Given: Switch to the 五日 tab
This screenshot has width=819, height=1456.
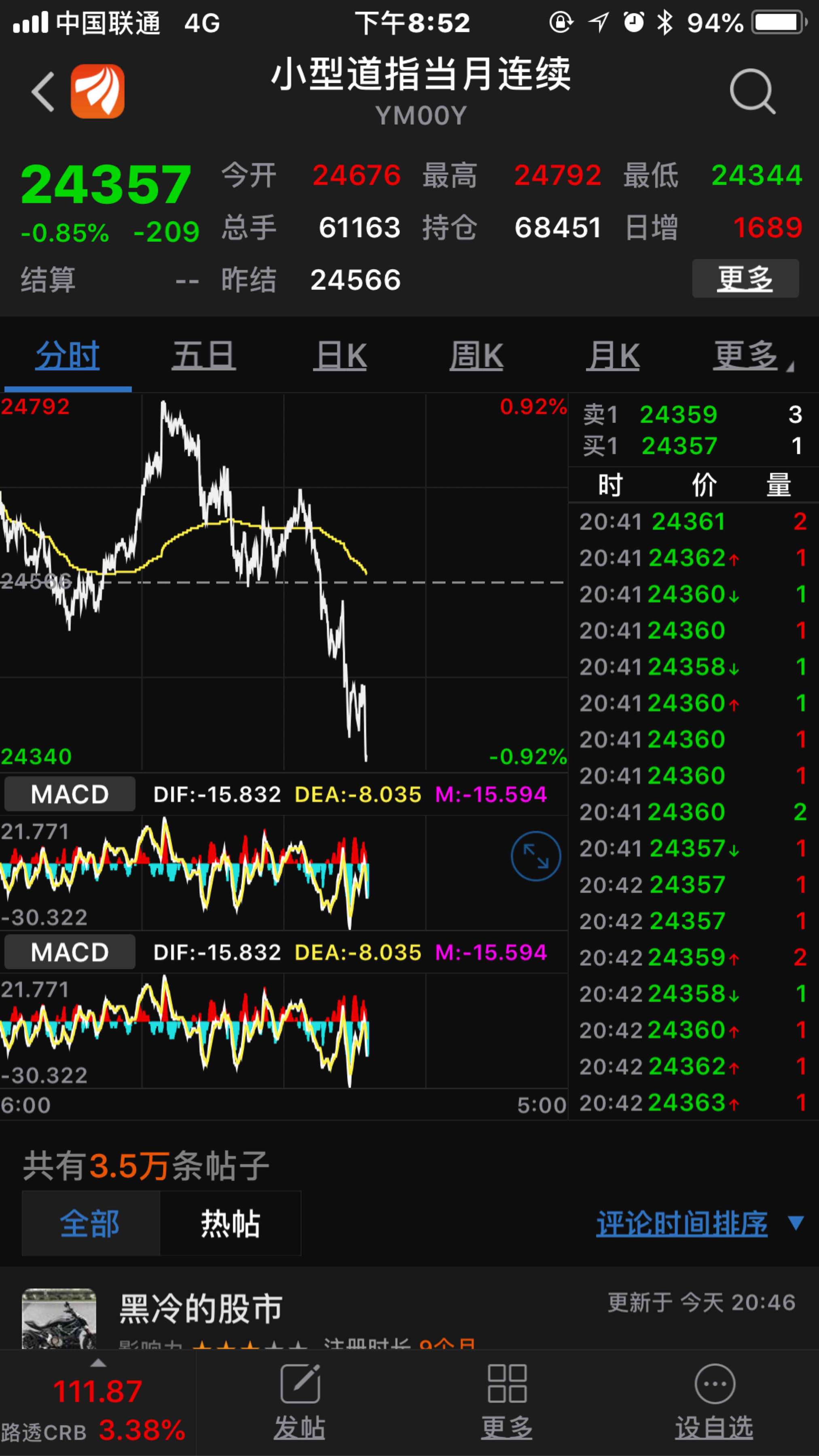Looking at the screenshot, I should click(x=203, y=356).
